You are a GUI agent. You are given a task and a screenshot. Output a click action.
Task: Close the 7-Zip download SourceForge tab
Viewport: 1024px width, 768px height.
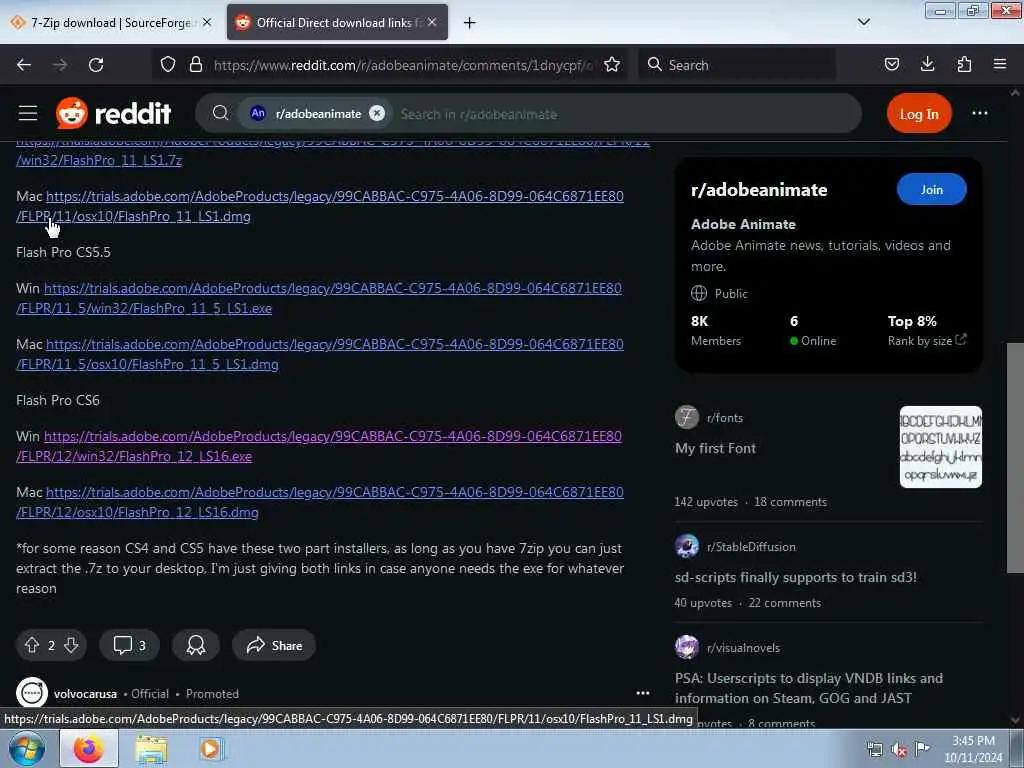point(207,22)
